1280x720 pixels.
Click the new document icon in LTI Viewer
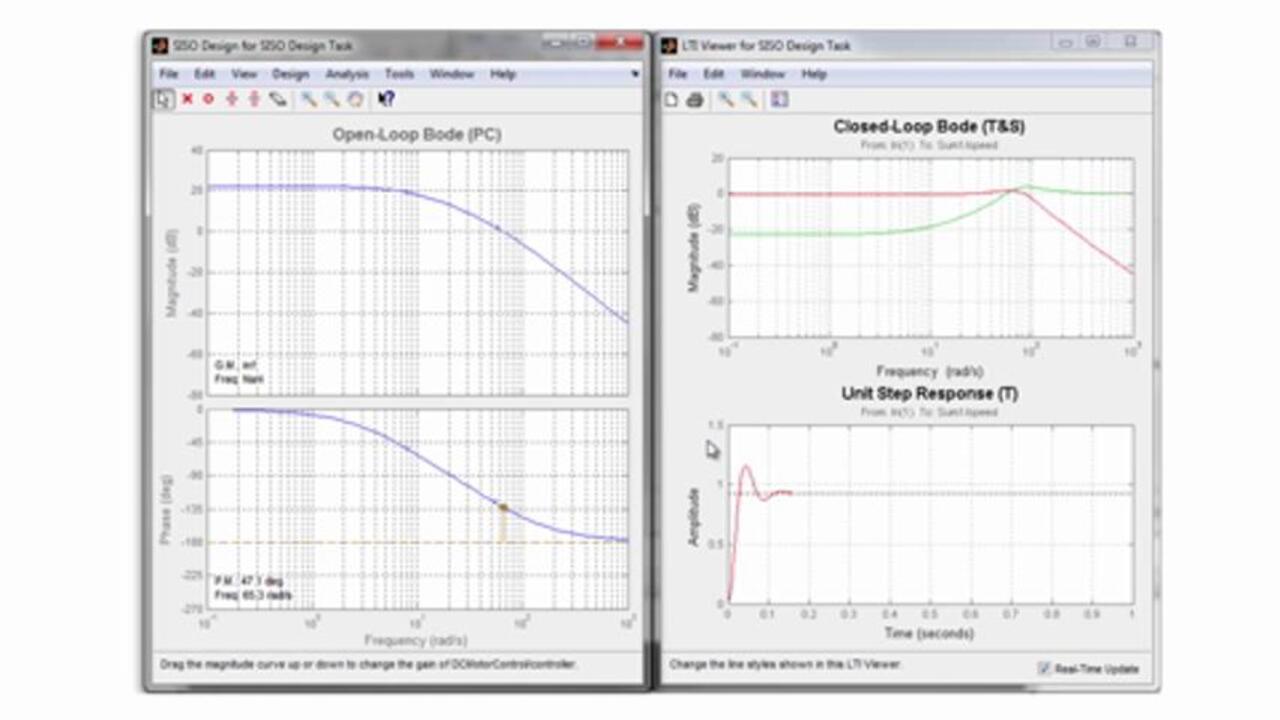(x=672, y=99)
